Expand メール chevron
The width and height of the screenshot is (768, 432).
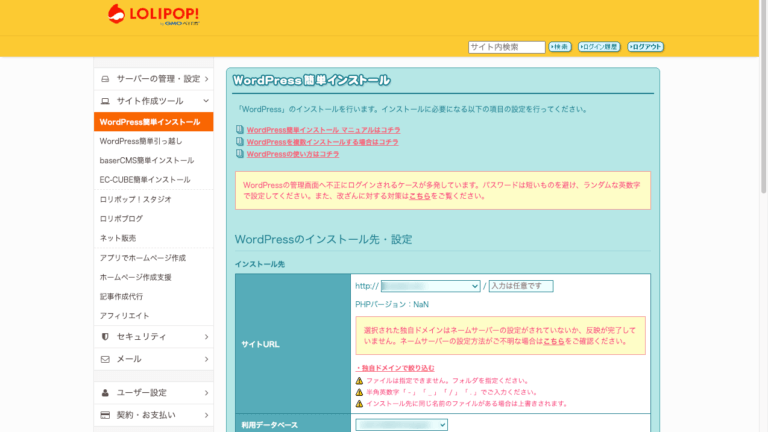tap(206, 360)
